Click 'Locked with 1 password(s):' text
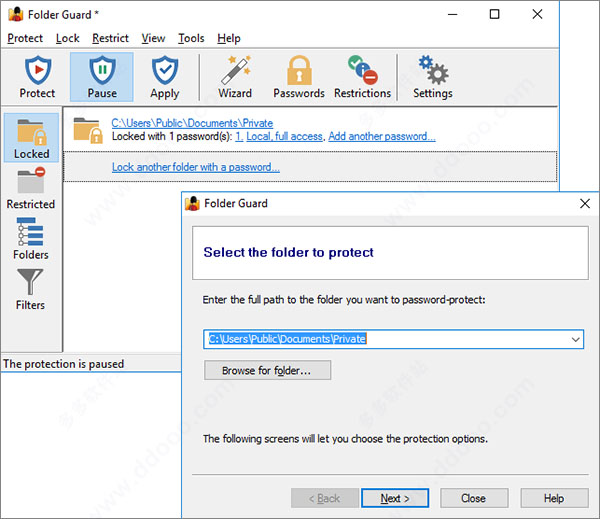 [x=172, y=136]
